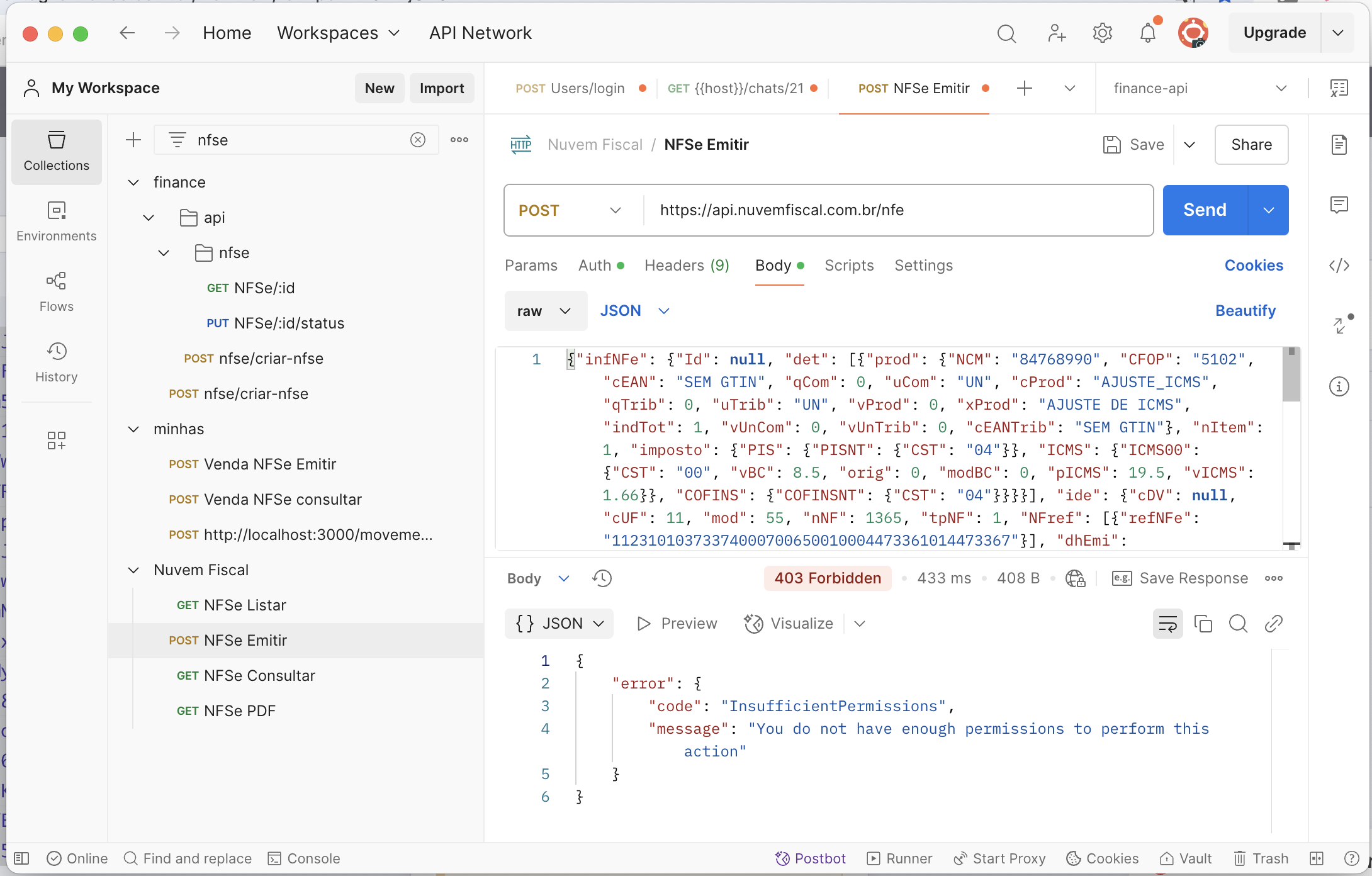Click the Share button
This screenshot has height=876, width=1372.
pyautogui.click(x=1251, y=145)
